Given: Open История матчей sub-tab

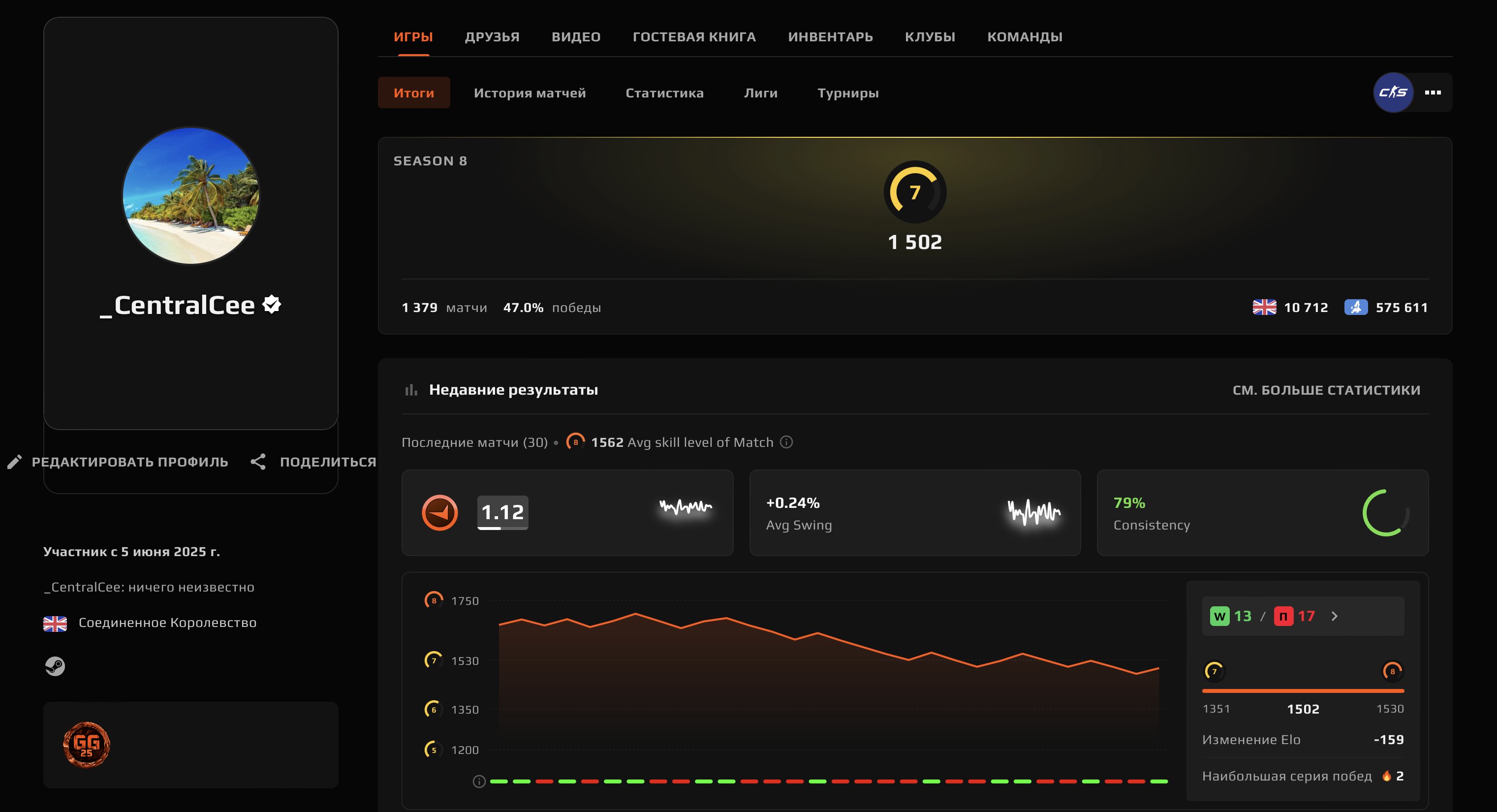Looking at the screenshot, I should (530, 93).
